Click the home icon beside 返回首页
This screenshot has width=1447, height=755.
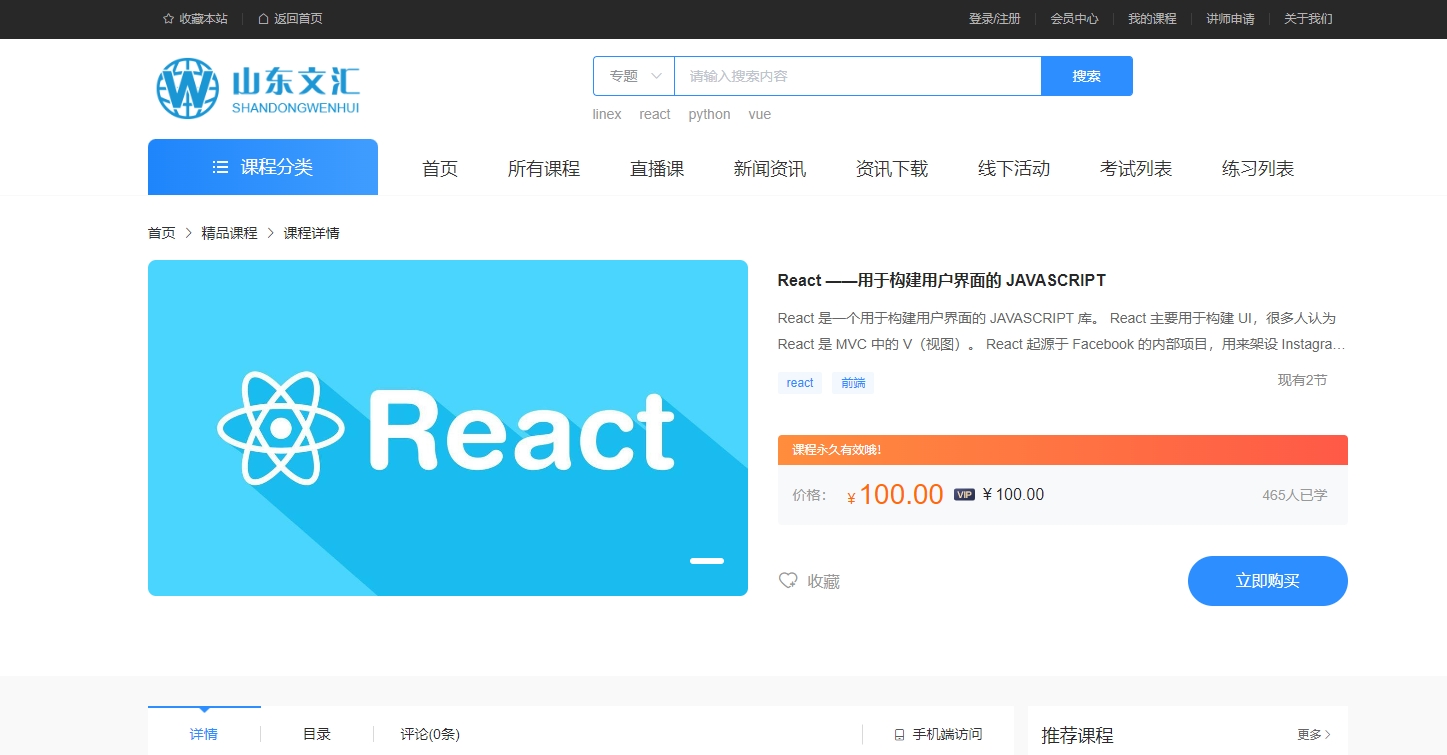(x=263, y=19)
